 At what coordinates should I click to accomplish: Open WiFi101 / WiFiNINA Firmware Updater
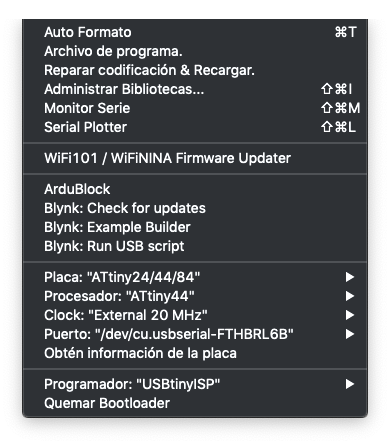195,158
